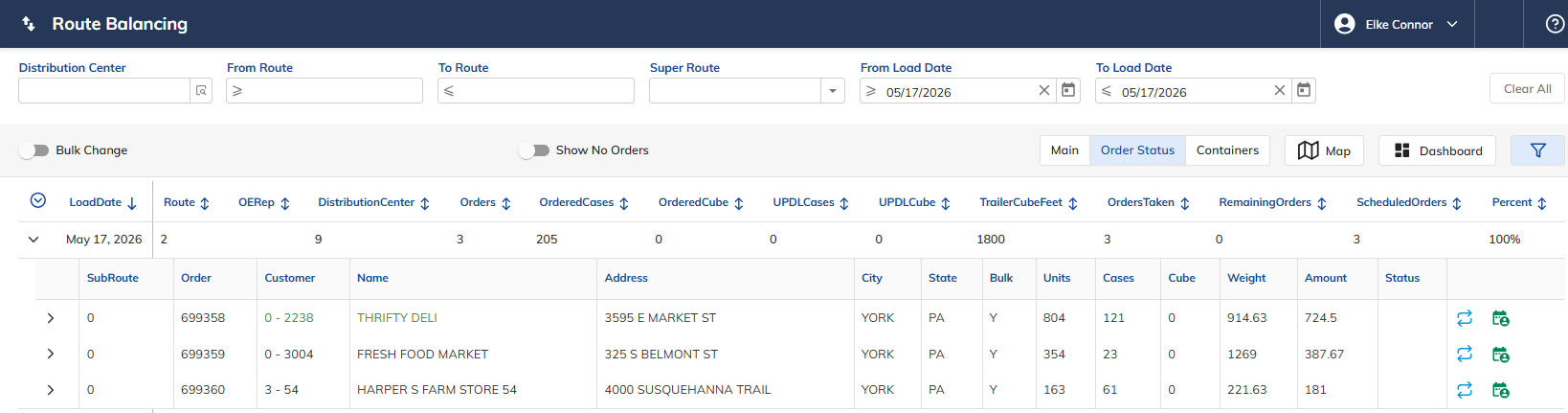
Task: Click the Route Balancing app icon
Action: pos(29,24)
